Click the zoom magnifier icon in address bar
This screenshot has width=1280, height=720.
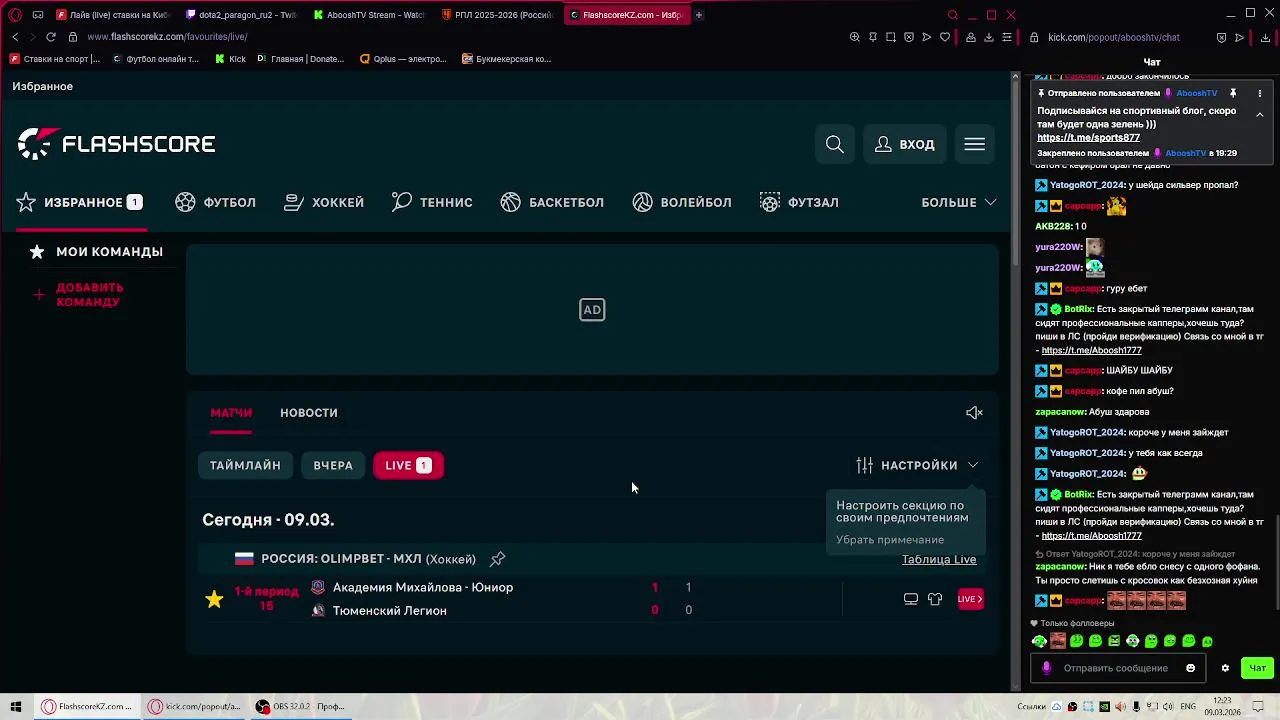click(x=855, y=37)
